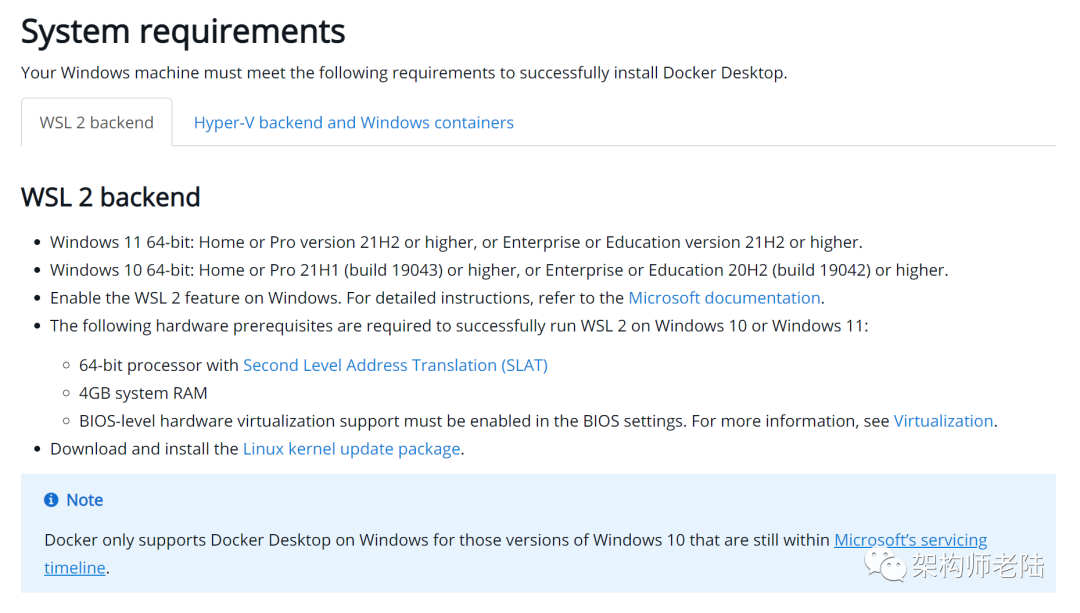Viewport: 1080px width, 613px height.
Task: Click the WSL 2 backend section heading
Action: point(110,197)
